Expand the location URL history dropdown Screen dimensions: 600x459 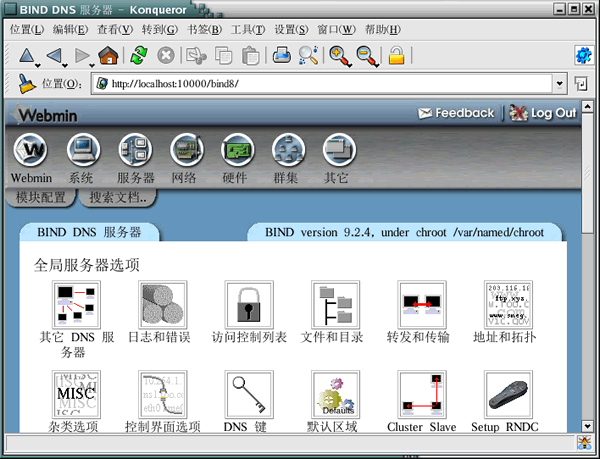559,83
